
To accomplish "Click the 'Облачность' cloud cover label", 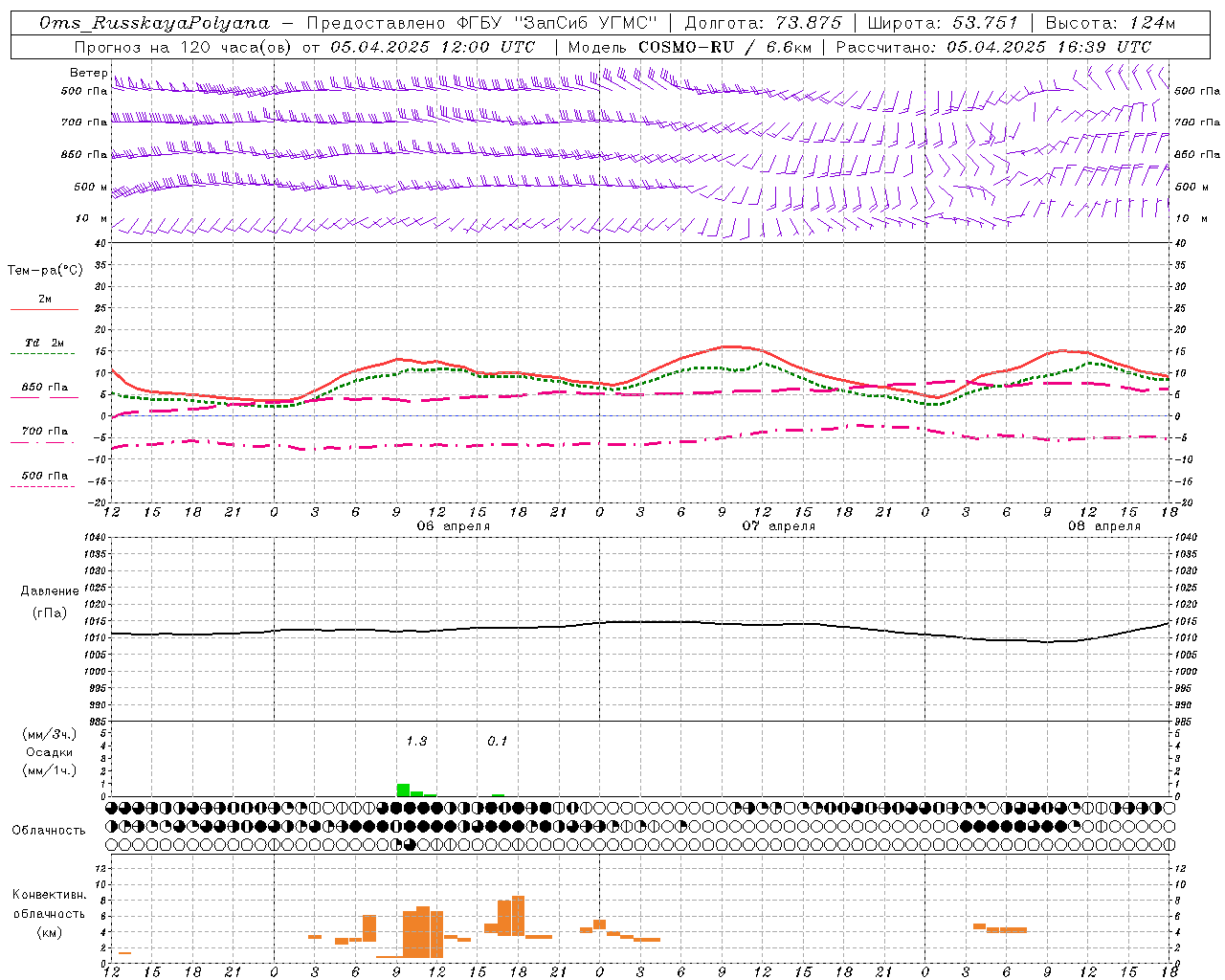I will click(x=49, y=831).
